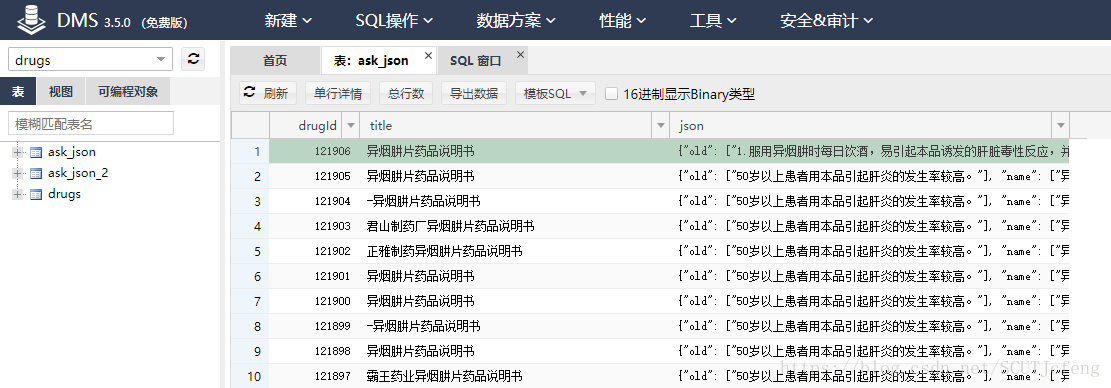Click drugId cell 121904
The width and height of the screenshot is (1111, 388).
tap(315, 201)
